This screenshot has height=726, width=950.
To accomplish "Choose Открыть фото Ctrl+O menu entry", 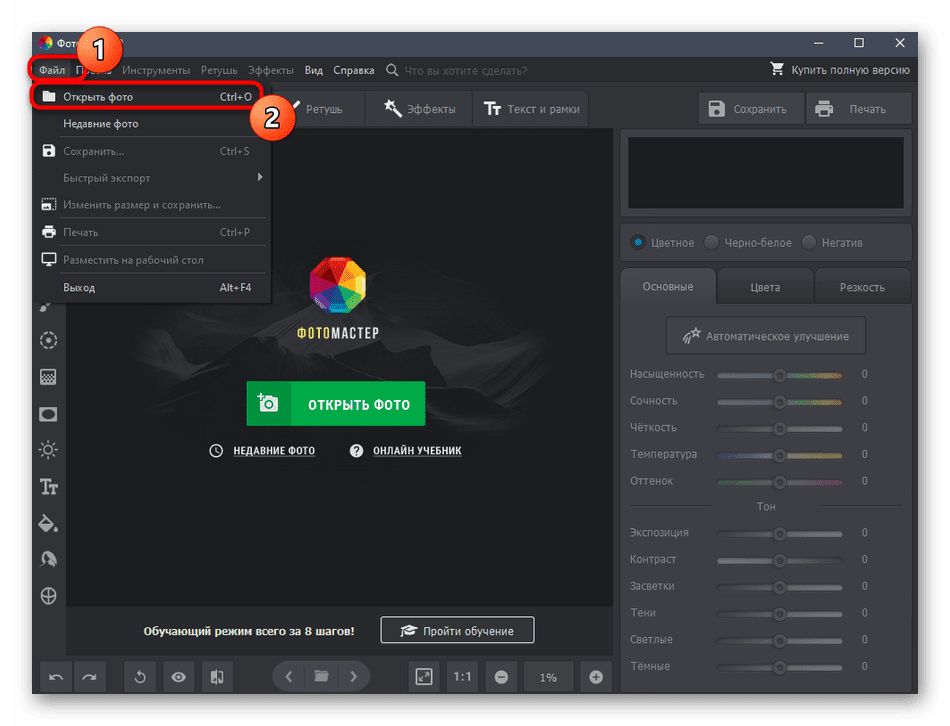I will tap(147, 97).
